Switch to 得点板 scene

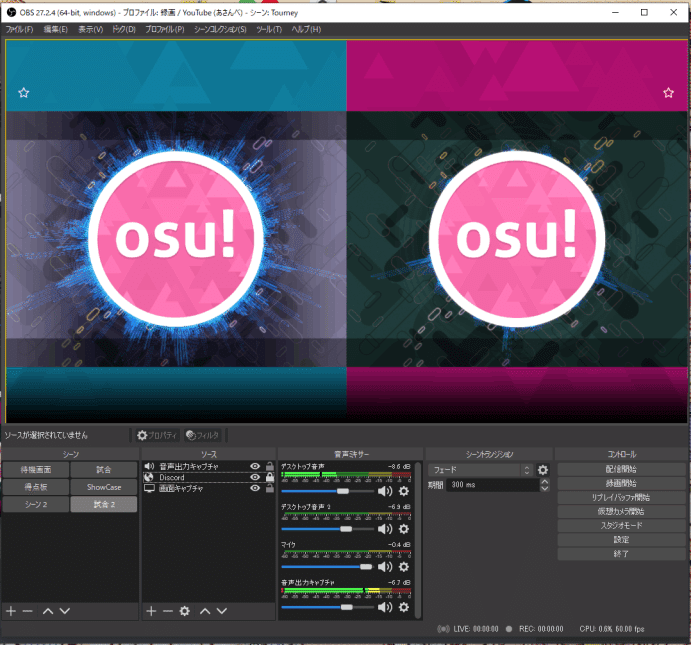(36, 487)
